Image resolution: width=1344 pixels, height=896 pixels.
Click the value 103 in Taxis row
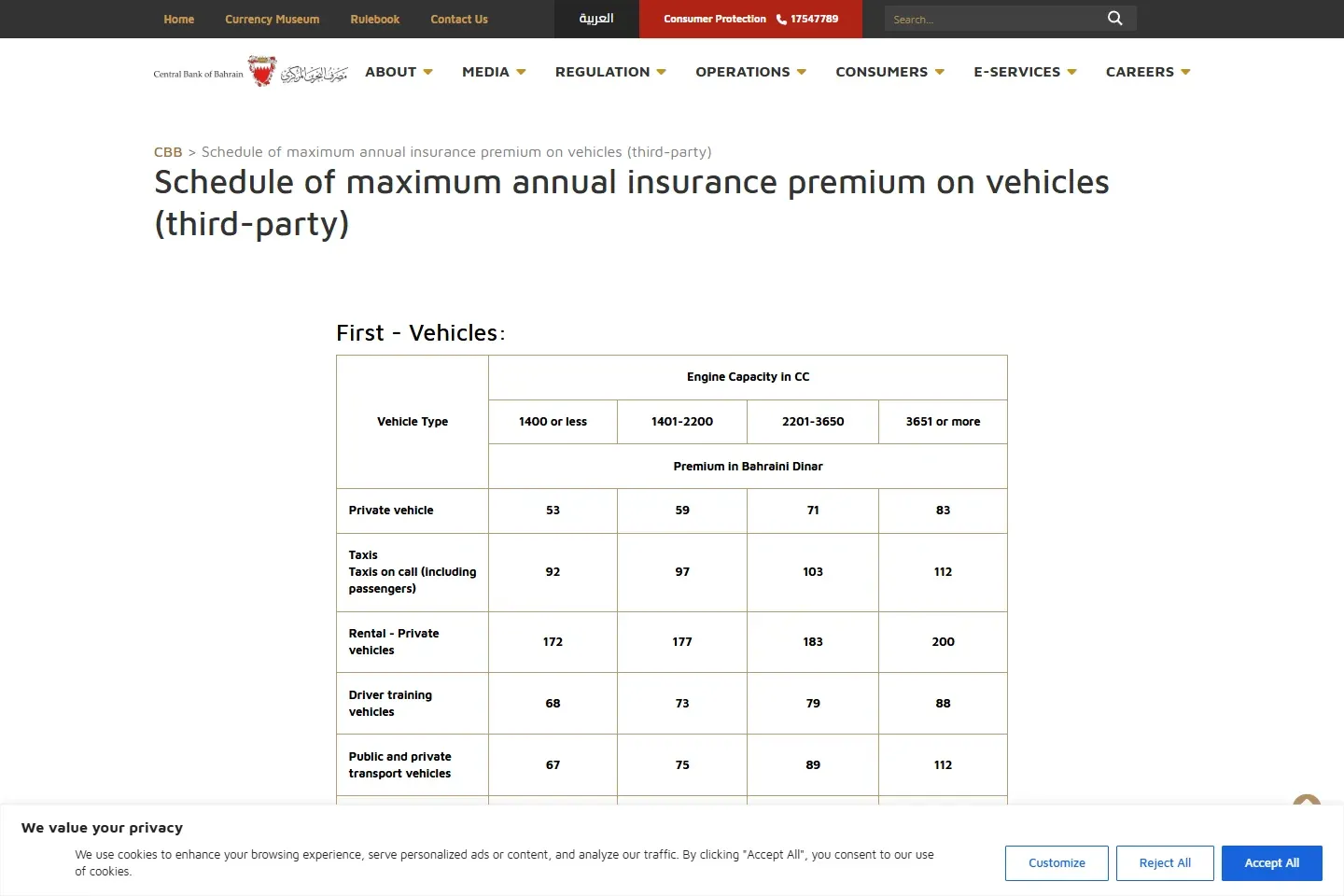click(813, 572)
